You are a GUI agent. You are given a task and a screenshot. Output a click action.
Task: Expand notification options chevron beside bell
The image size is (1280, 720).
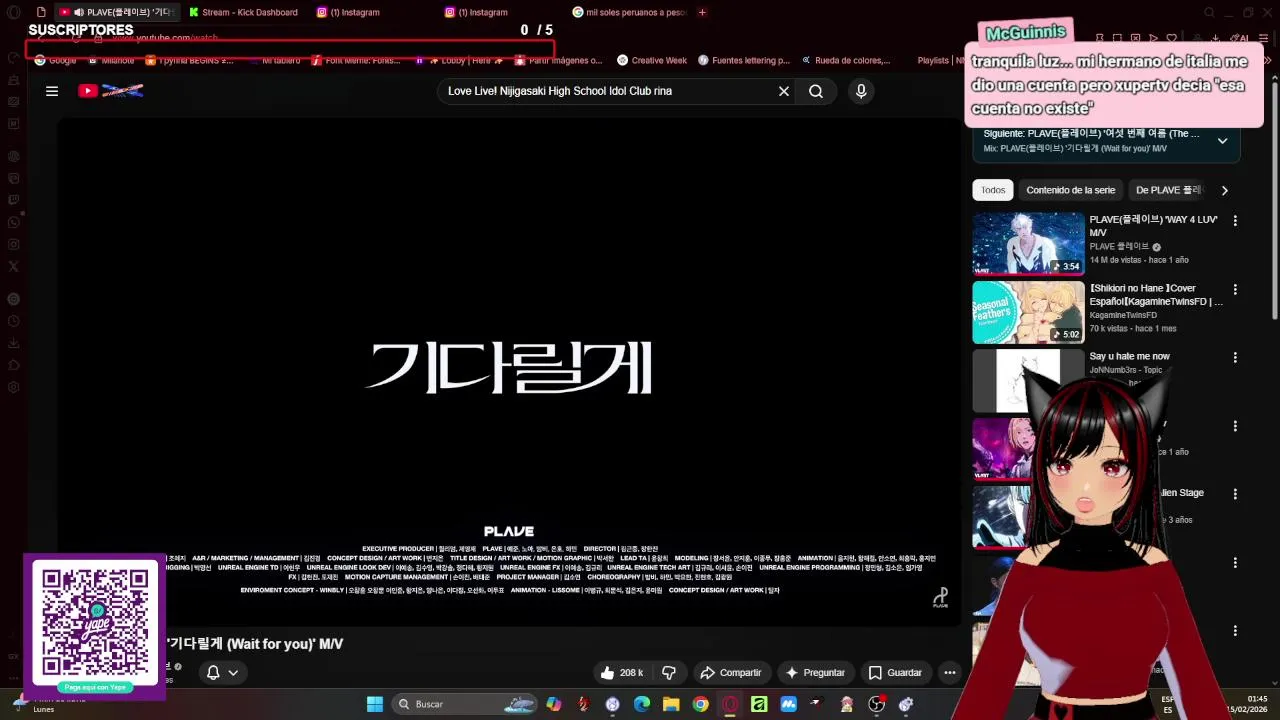point(233,673)
